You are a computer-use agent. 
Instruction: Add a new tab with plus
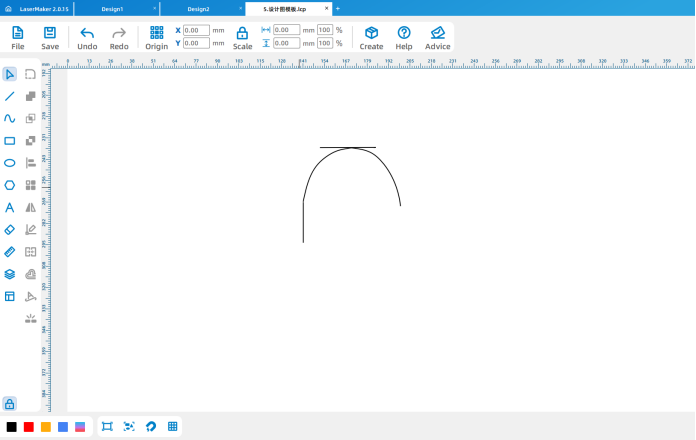[x=338, y=8]
